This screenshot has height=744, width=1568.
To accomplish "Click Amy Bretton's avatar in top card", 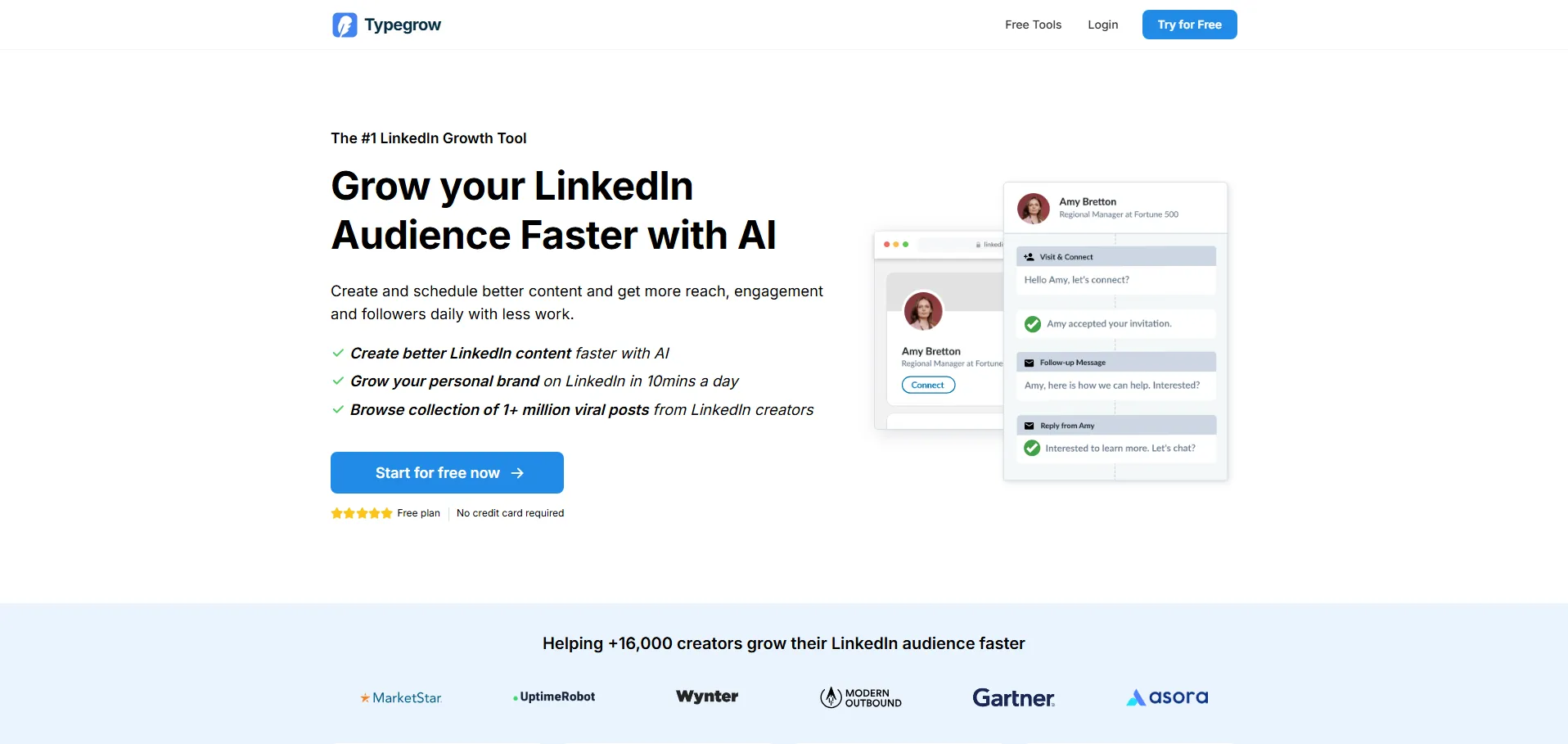I will pos(1034,209).
